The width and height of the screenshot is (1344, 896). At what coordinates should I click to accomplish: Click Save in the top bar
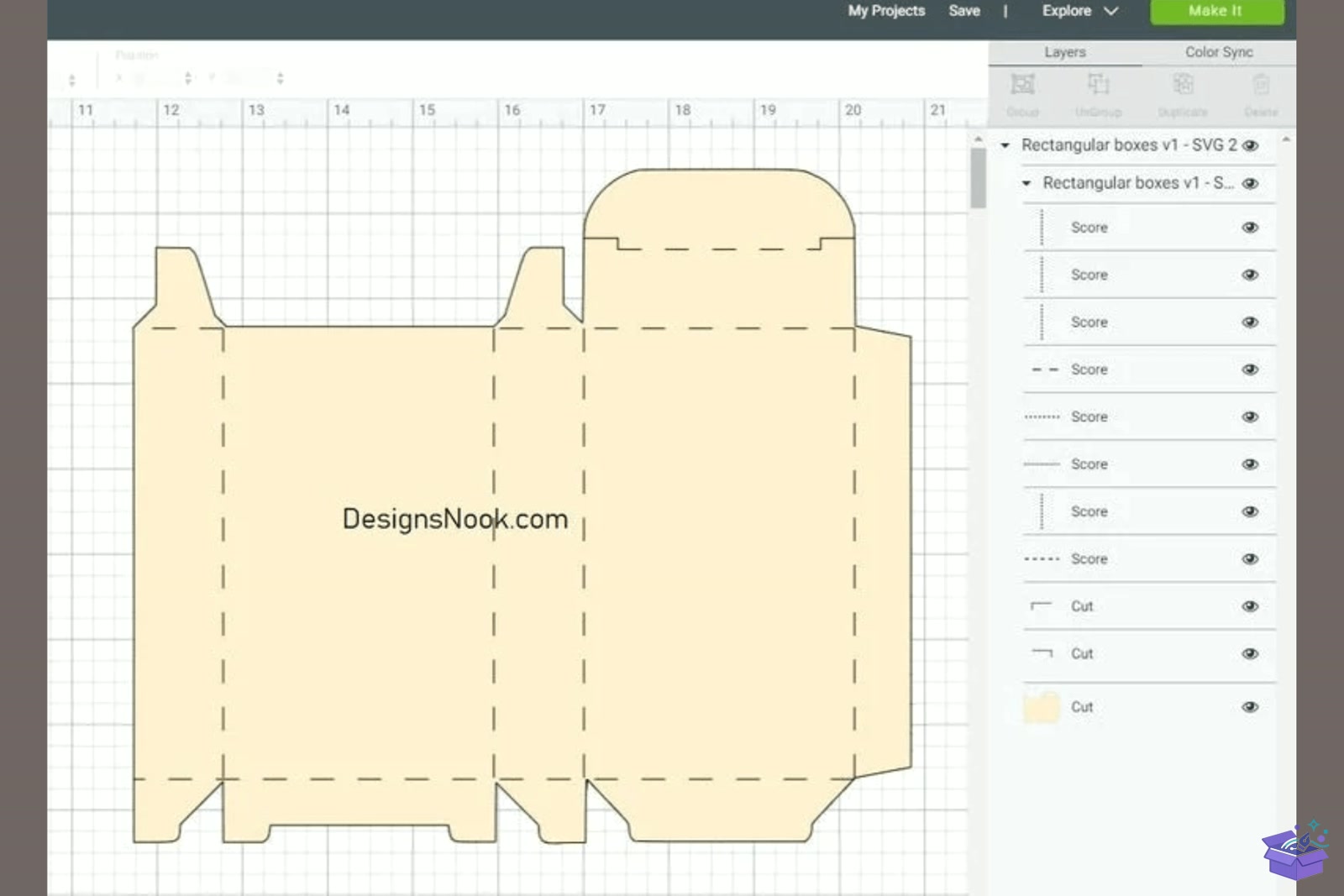[964, 11]
